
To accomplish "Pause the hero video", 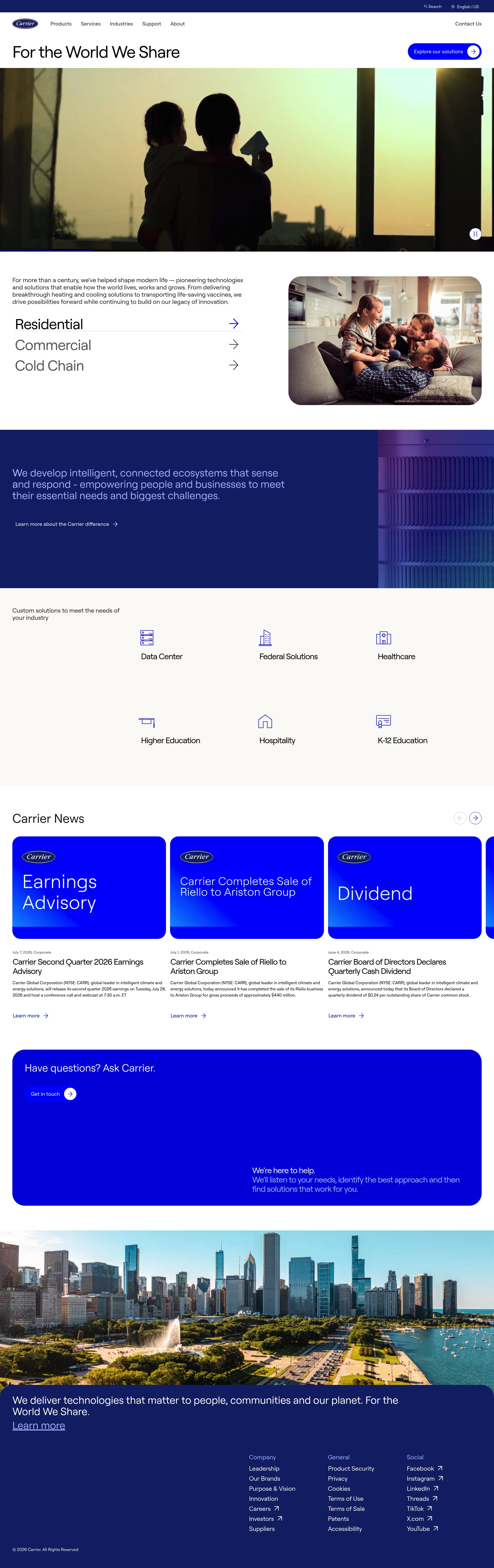I will [475, 234].
